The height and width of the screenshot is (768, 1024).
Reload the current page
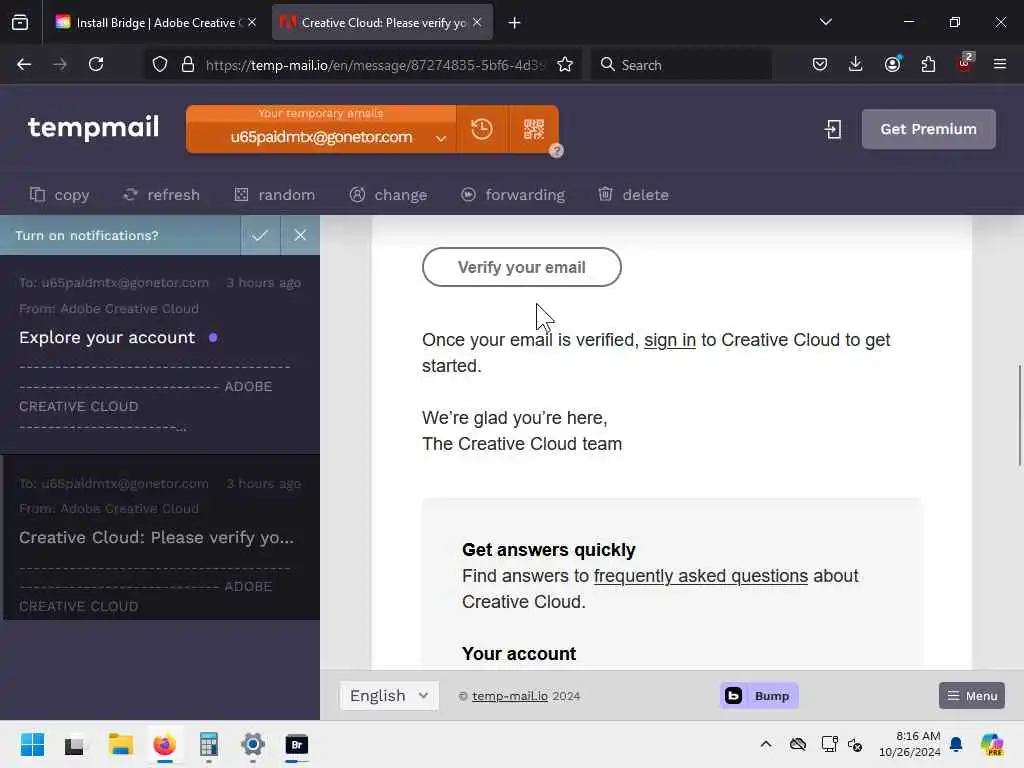pyautogui.click(x=96, y=64)
